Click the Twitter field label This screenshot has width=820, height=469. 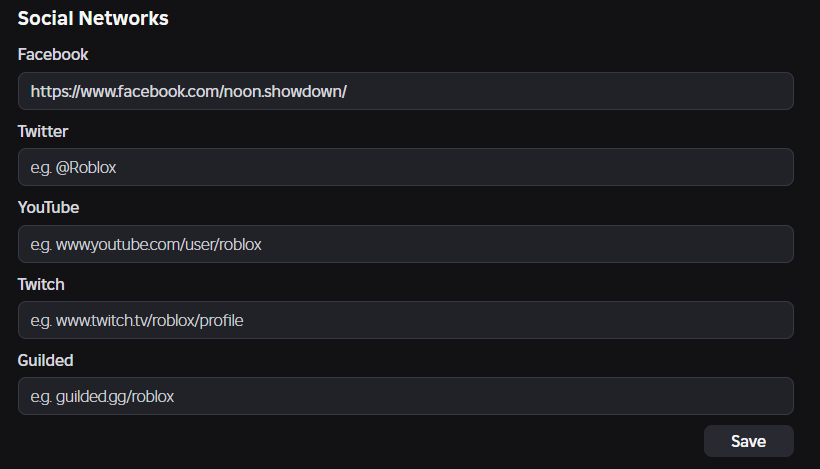(43, 131)
